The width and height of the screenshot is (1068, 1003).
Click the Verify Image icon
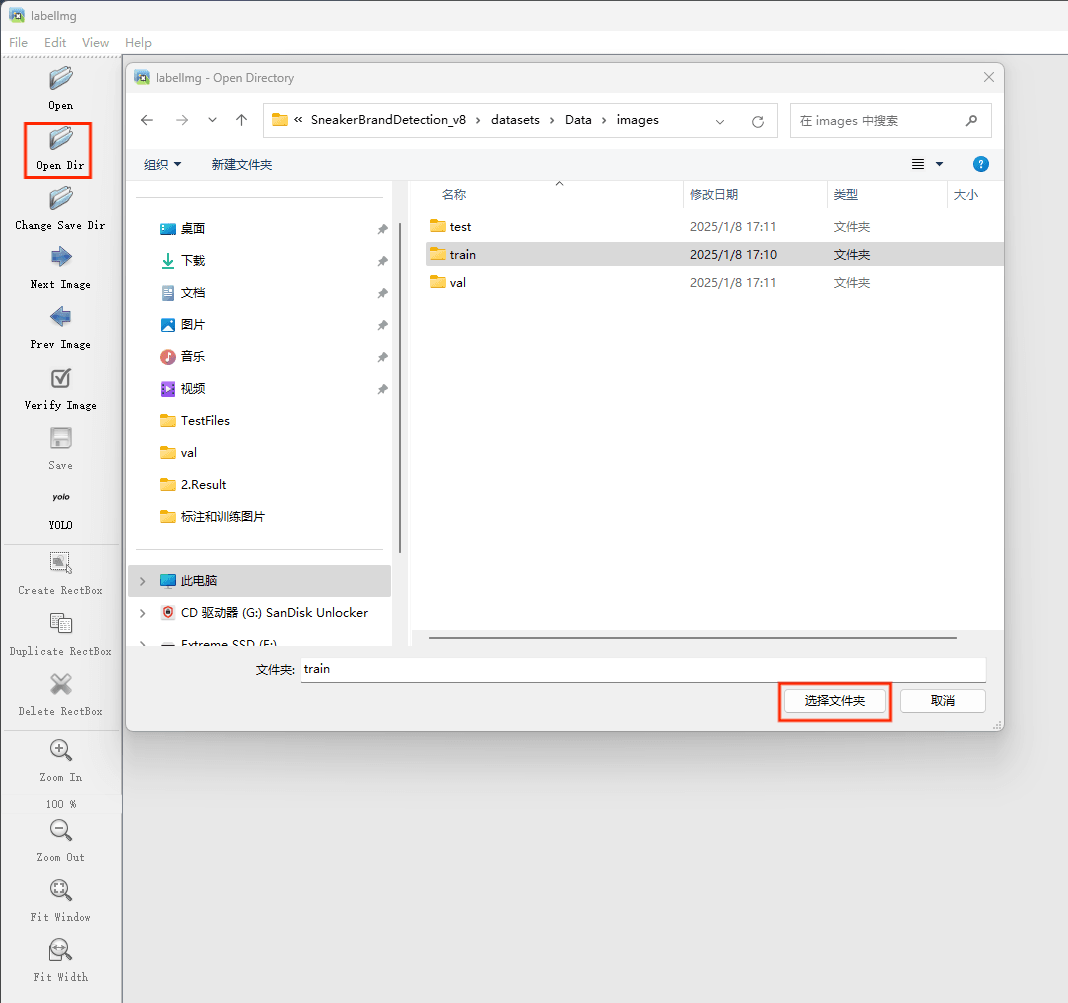point(60,379)
